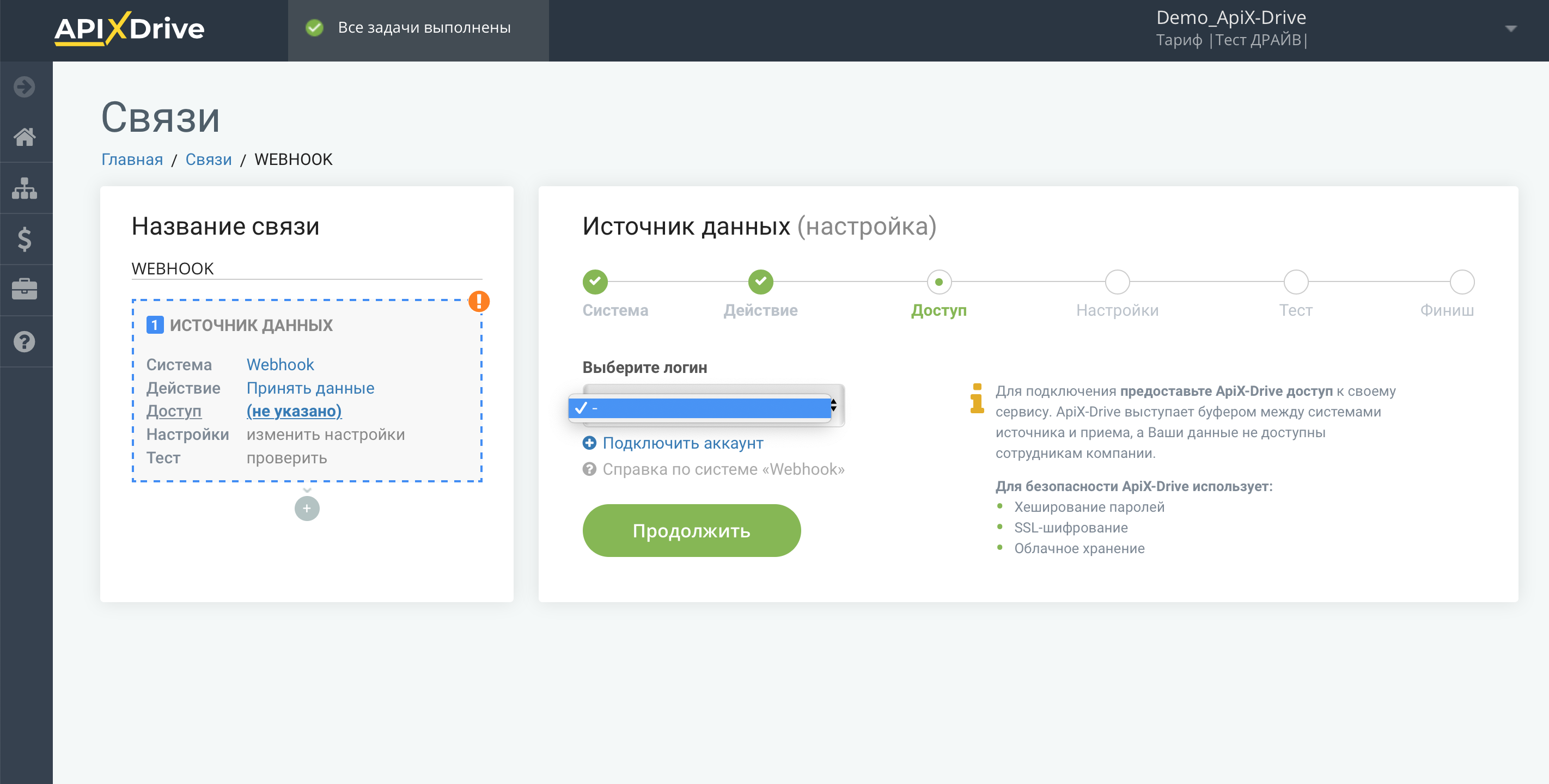Click the 'Demo_ApiX-Drive' account name

pyautogui.click(x=1231, y=17)
